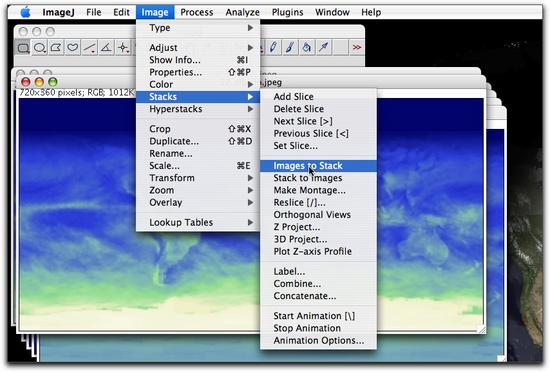Image resolution: width=550 pixels, height=372 pixels.
Task: Open the red >> more tools switcher
Action: click(x=357, y=47)
